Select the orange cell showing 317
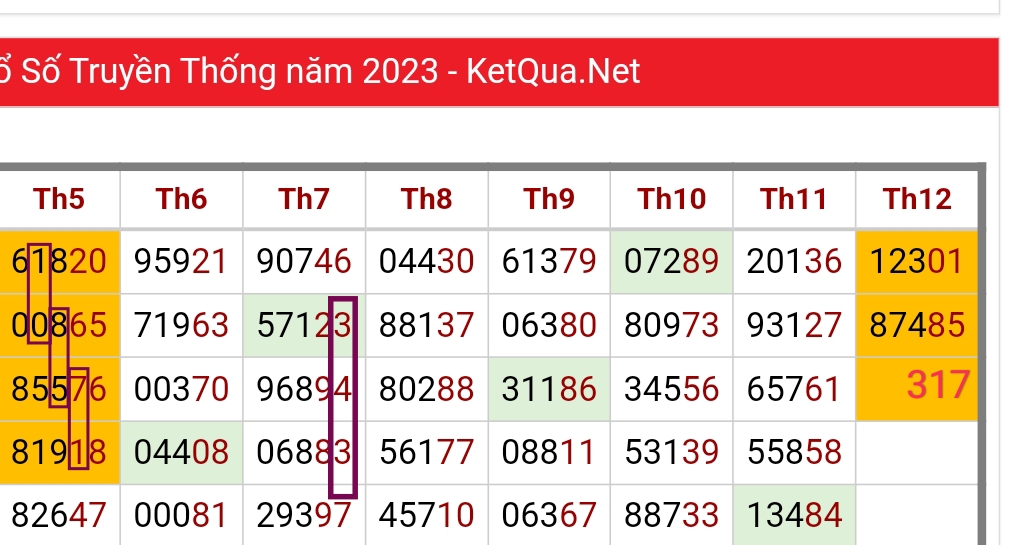This screenshot has width=1009, height=545. tap(917, 388)
